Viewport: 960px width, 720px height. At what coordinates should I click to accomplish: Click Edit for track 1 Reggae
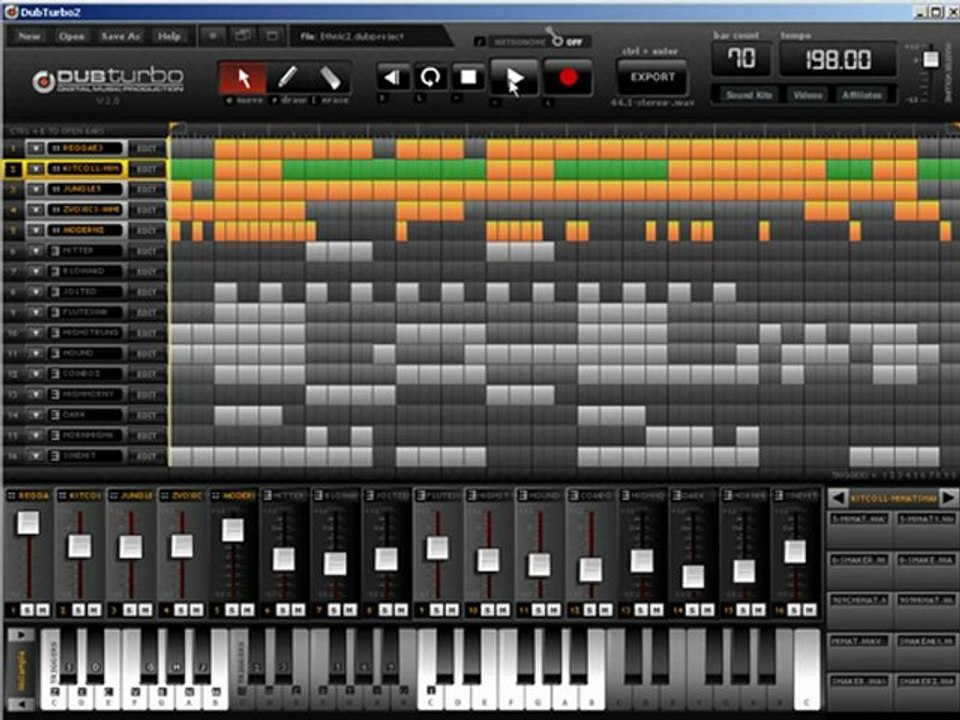click(147, 148)
